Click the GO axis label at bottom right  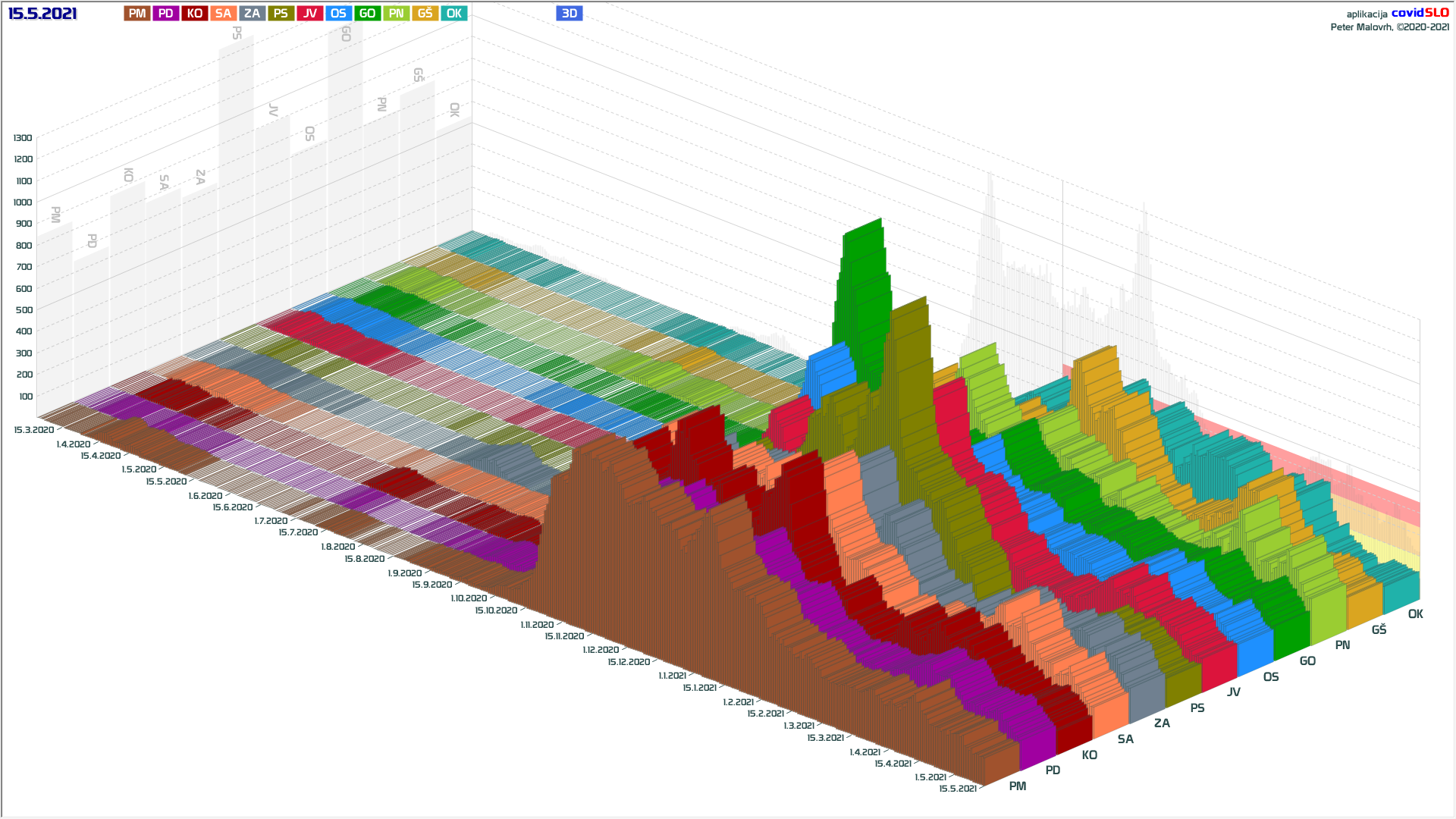(1307, 661)
